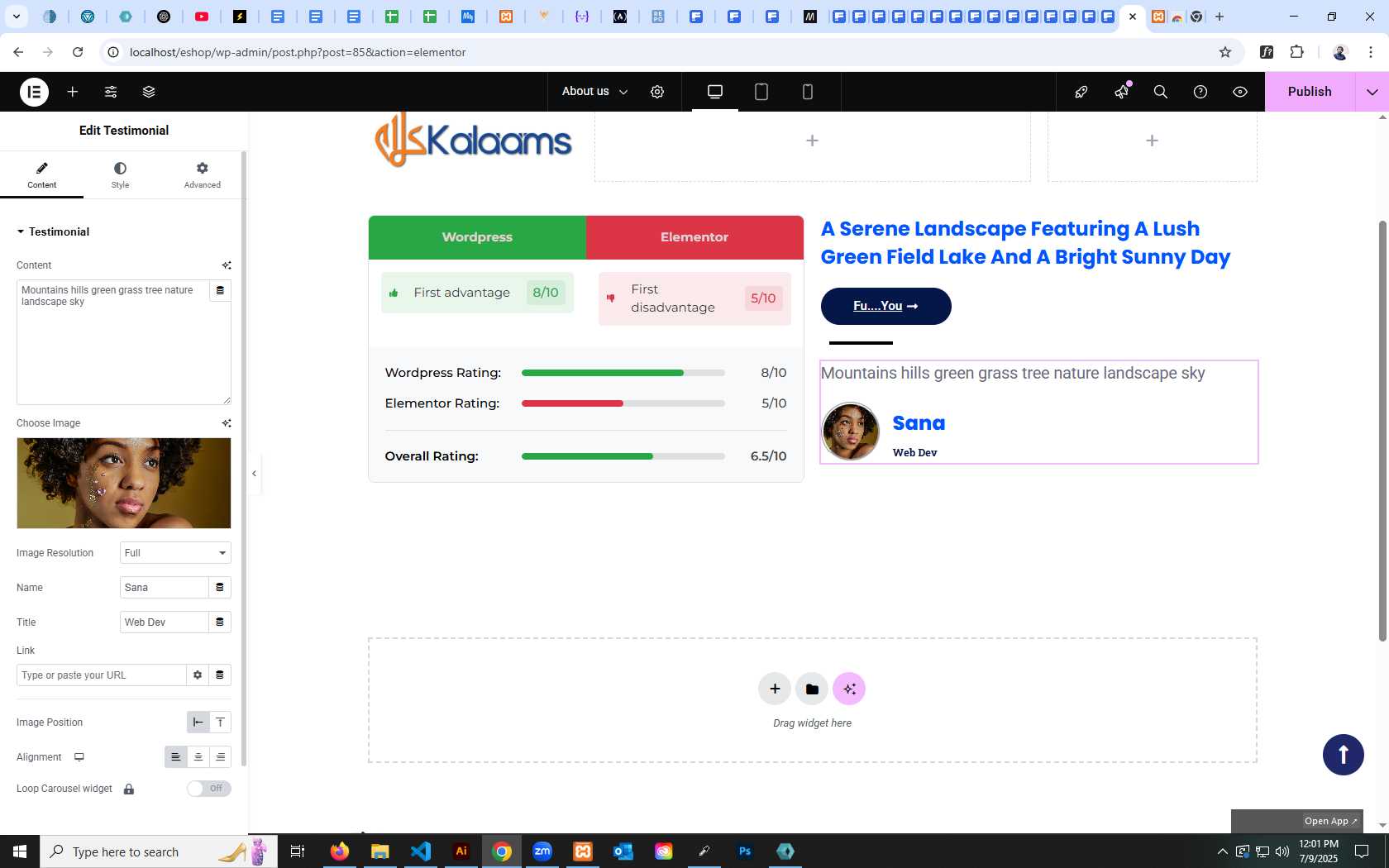Align testimonial text center
The width and height of the screenshot is (1389, 868).
pos(198,757)
